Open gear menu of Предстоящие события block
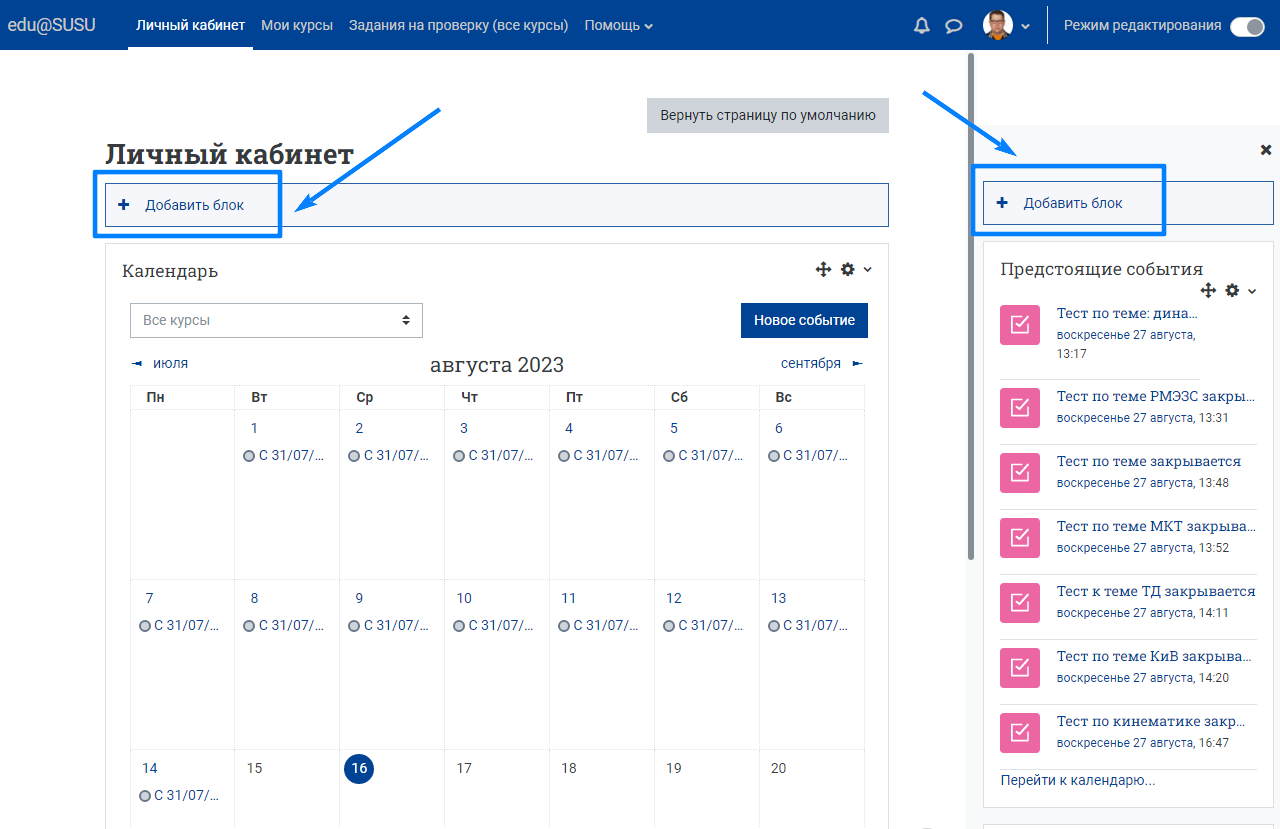Image resolution: width=1280 pixels, height=829 pixels. coord(1232,290)
